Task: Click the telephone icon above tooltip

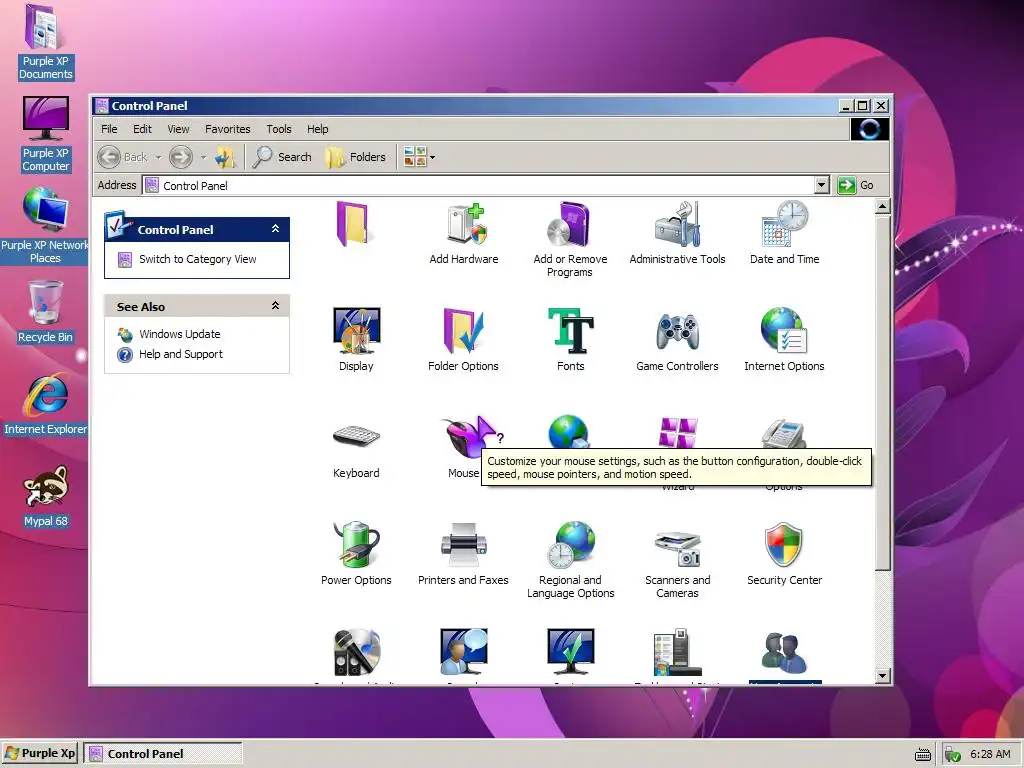Action: pos(784,434)
